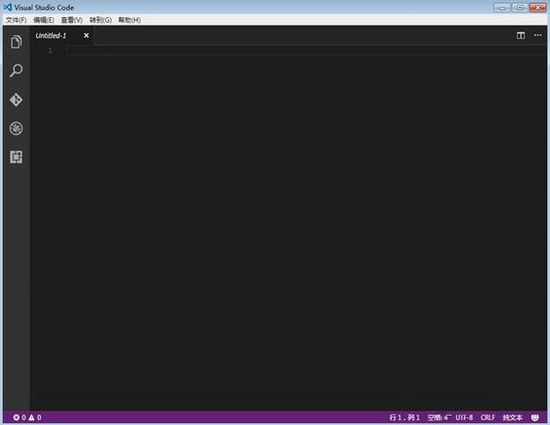Change the UTF-8 encoding selector

[x=464, y=417]
